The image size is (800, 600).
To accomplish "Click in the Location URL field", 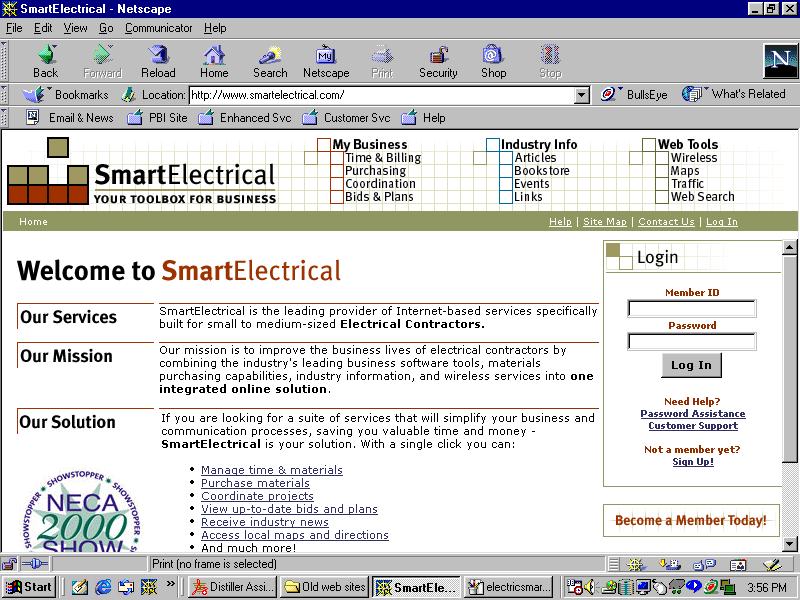I will coord(381,95).
